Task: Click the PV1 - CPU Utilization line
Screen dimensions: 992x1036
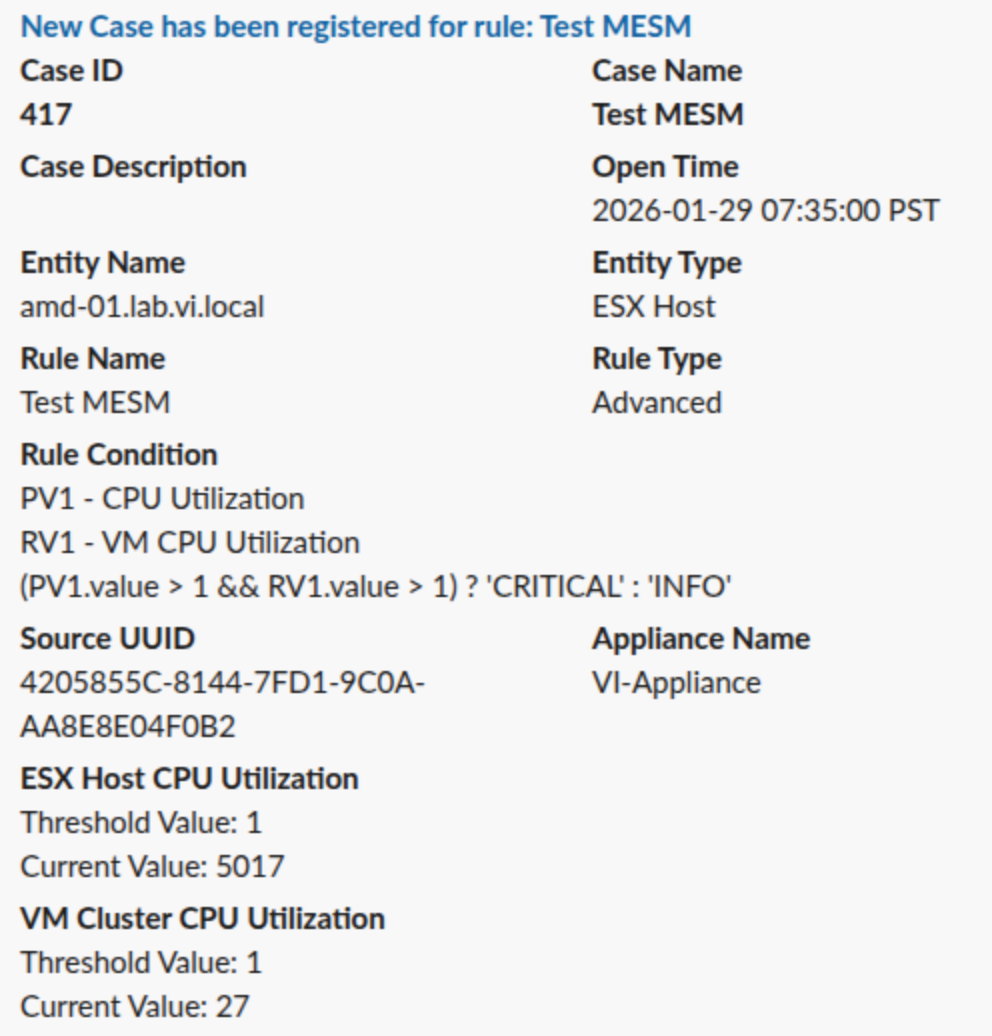Action: coord(162,499)
